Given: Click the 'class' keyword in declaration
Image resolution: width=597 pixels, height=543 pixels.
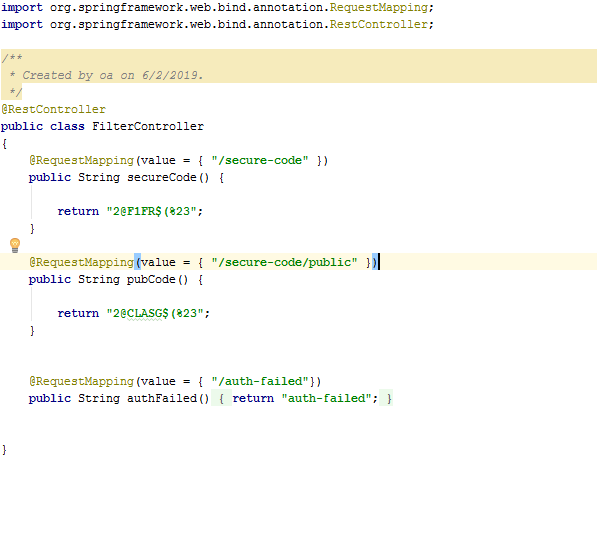Looking at the screenshot, I should point(67,126).
